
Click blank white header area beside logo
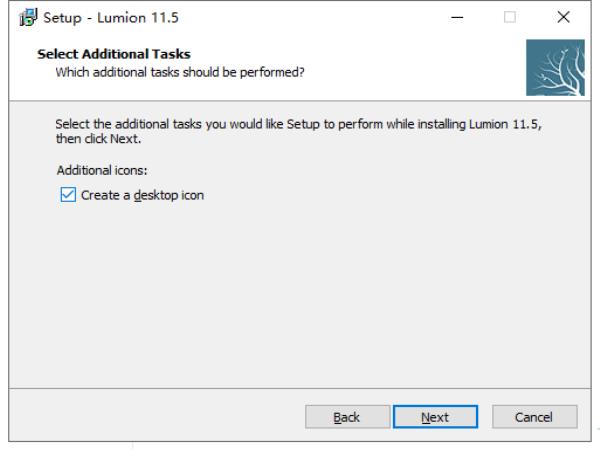coord(413,67)
